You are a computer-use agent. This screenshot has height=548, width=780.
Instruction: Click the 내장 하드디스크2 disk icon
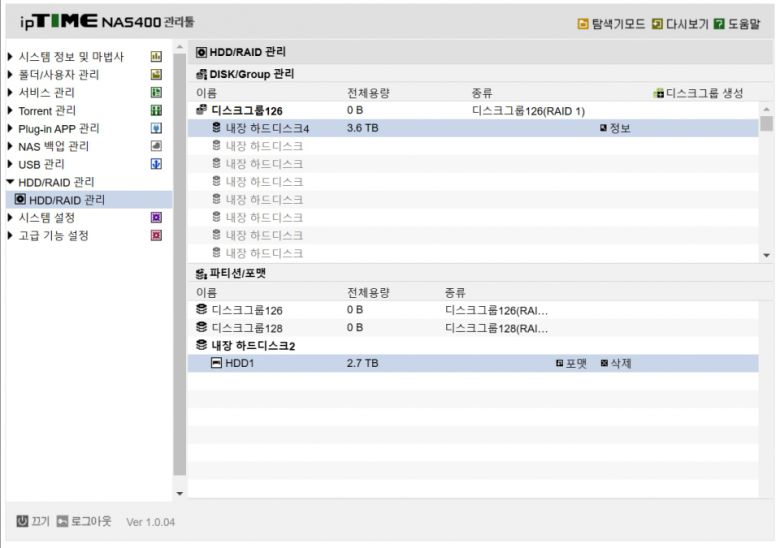(201, 345)
